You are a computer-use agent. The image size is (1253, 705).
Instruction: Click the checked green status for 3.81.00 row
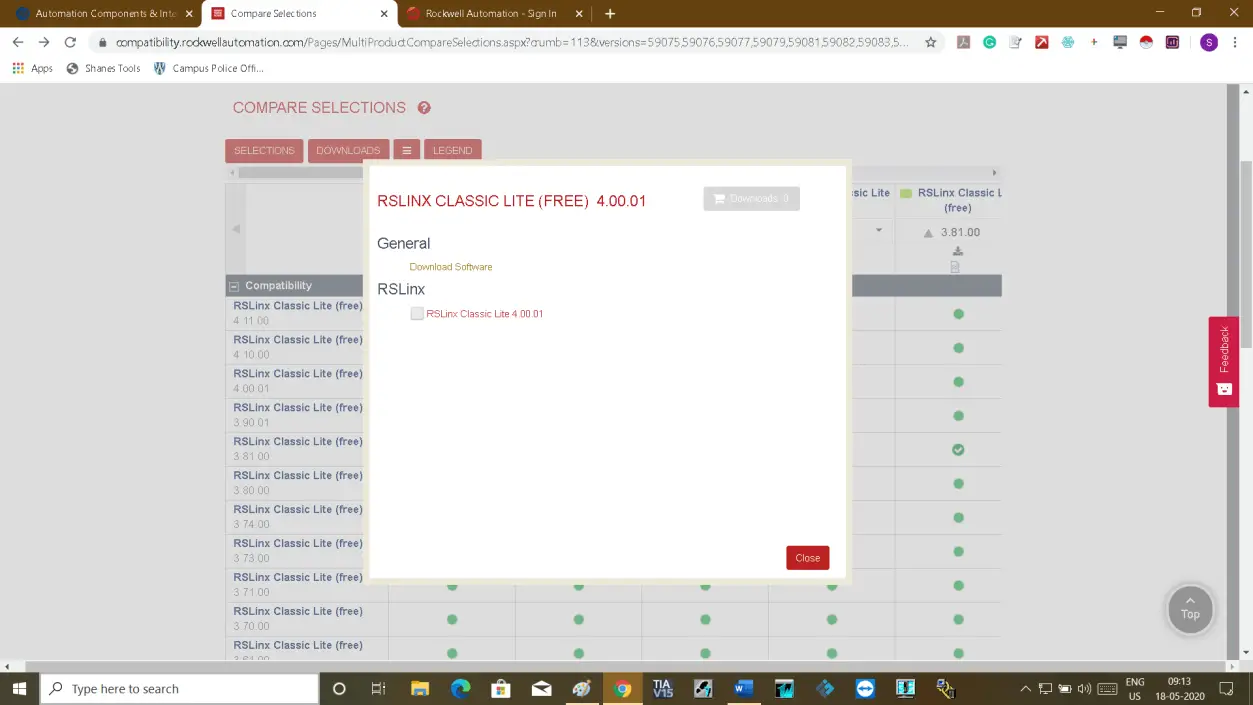pyautogui.click(x=958, y=450)
